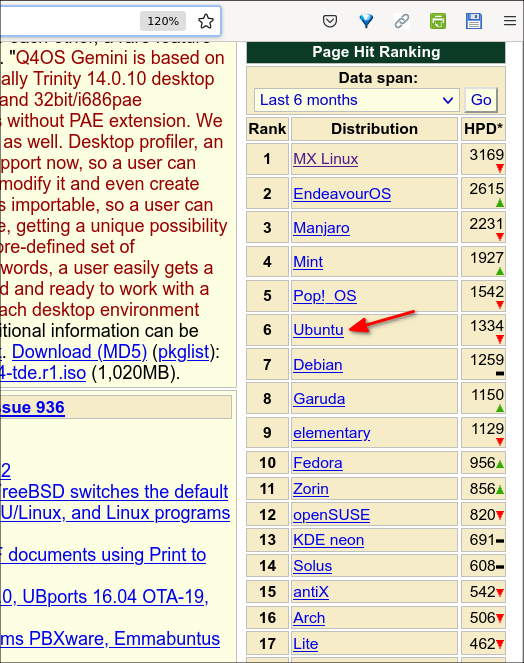Open the Firefox hamburger menu

(510, 21)
